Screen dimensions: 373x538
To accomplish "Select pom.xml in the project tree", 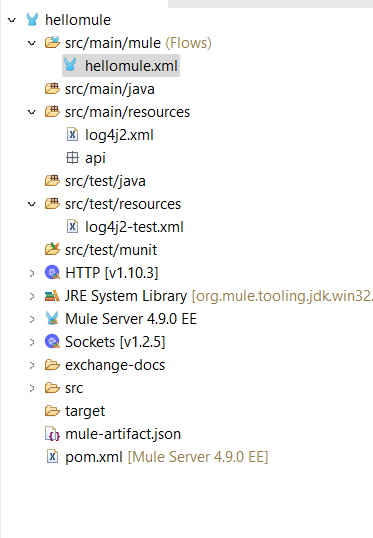I will tap(94, 457).
